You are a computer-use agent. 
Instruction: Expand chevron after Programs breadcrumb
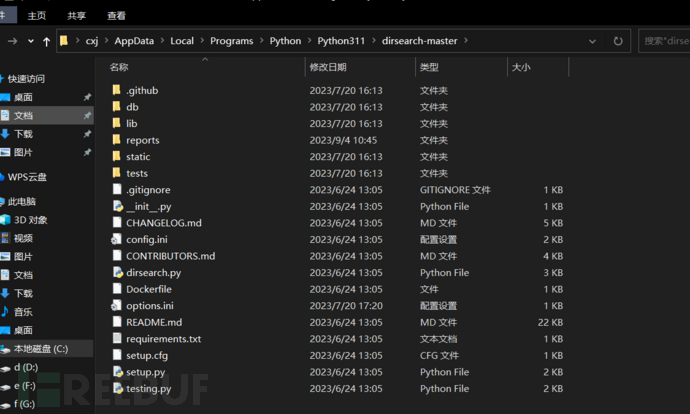(261, 41)
